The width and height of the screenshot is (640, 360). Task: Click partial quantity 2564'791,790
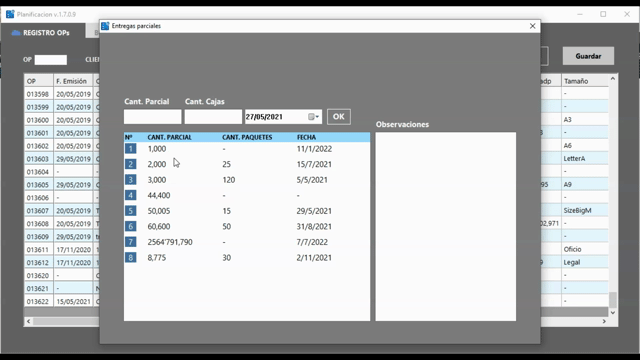170,242
